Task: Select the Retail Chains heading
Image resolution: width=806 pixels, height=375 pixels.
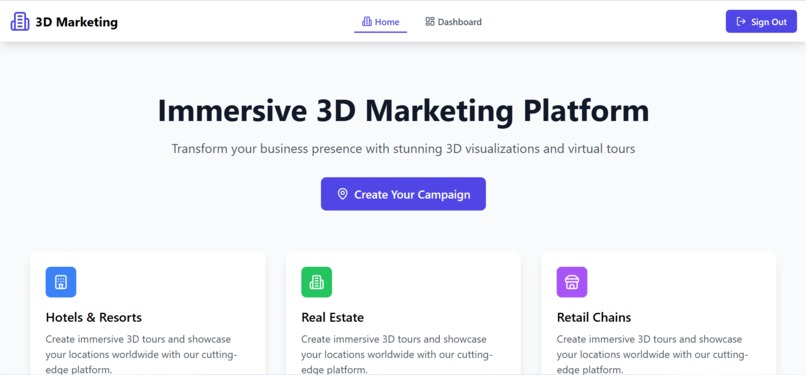Action: click(x=594, y=317)
